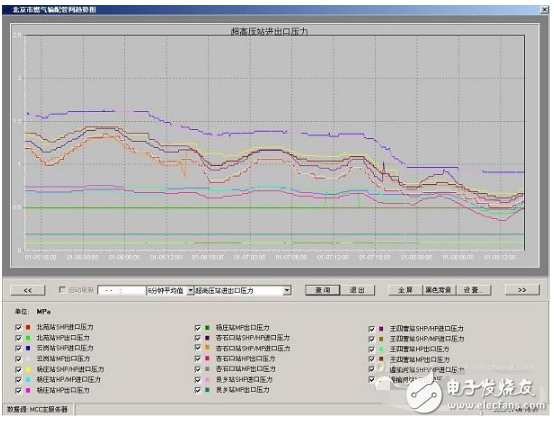Toggle 良乡站SHP进口压力 series checkbox
Viewport: 554px width, 422px height.
pyautogui.click(x=198, y=380)
